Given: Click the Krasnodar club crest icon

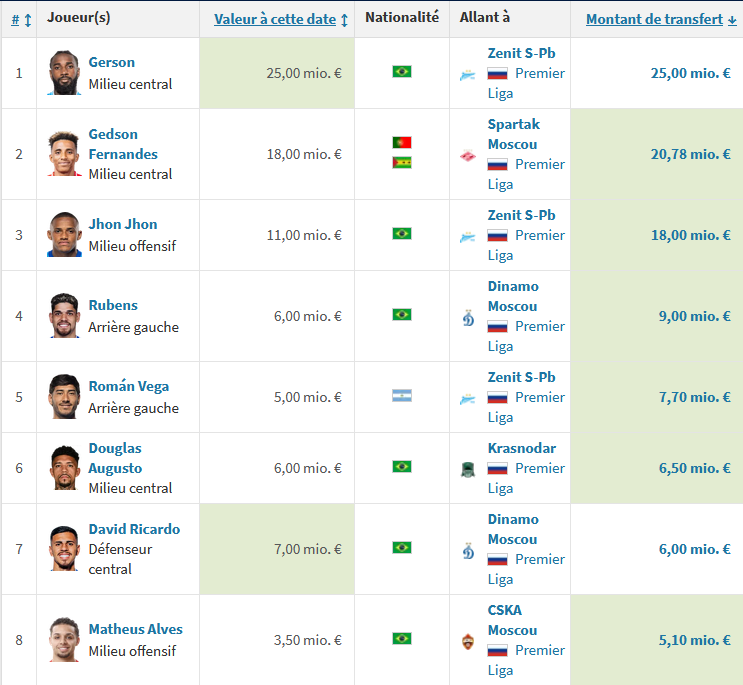Looking at the screenshot, I should (468, 469).
